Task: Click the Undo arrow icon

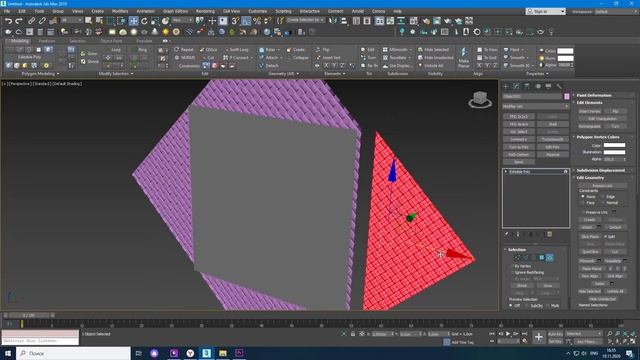Action: click(x=8, y=21)
